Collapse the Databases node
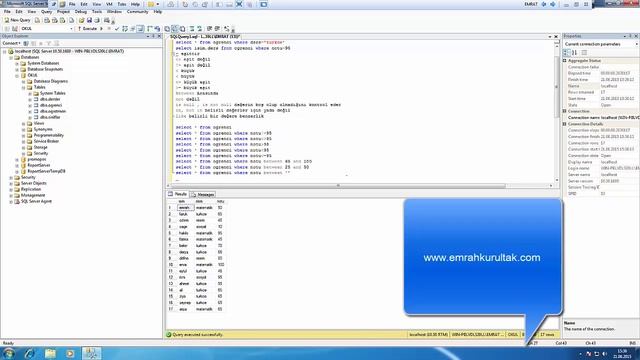The width and height of the screenshot is (640, 360). coord(11,58)
